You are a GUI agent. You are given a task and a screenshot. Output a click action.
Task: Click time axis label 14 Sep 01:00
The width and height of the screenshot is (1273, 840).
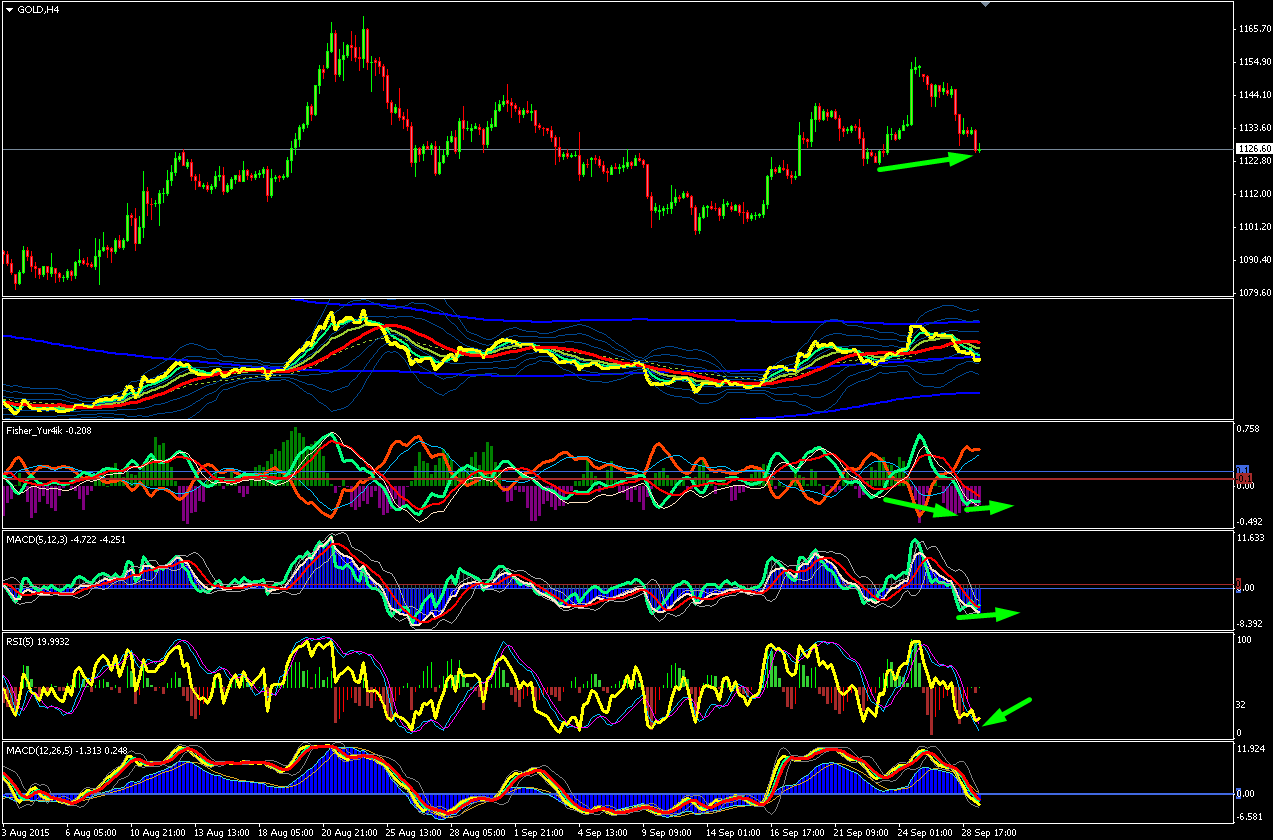tap(735, 832)
